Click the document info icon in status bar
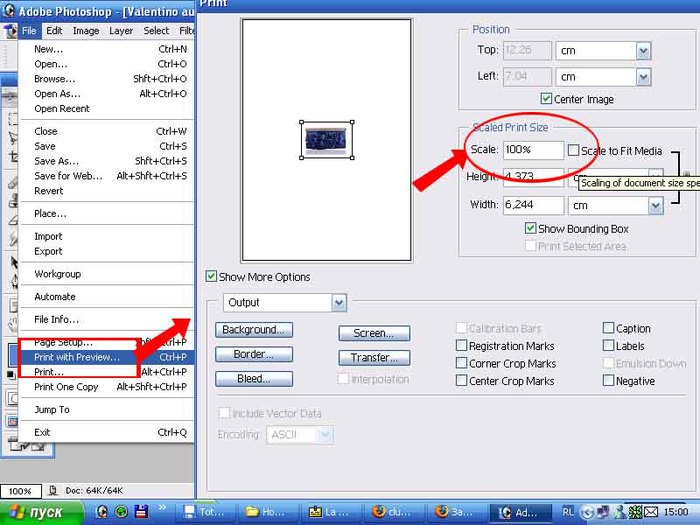700x525 pixels. pyautogui.click(x=53, y=491)
